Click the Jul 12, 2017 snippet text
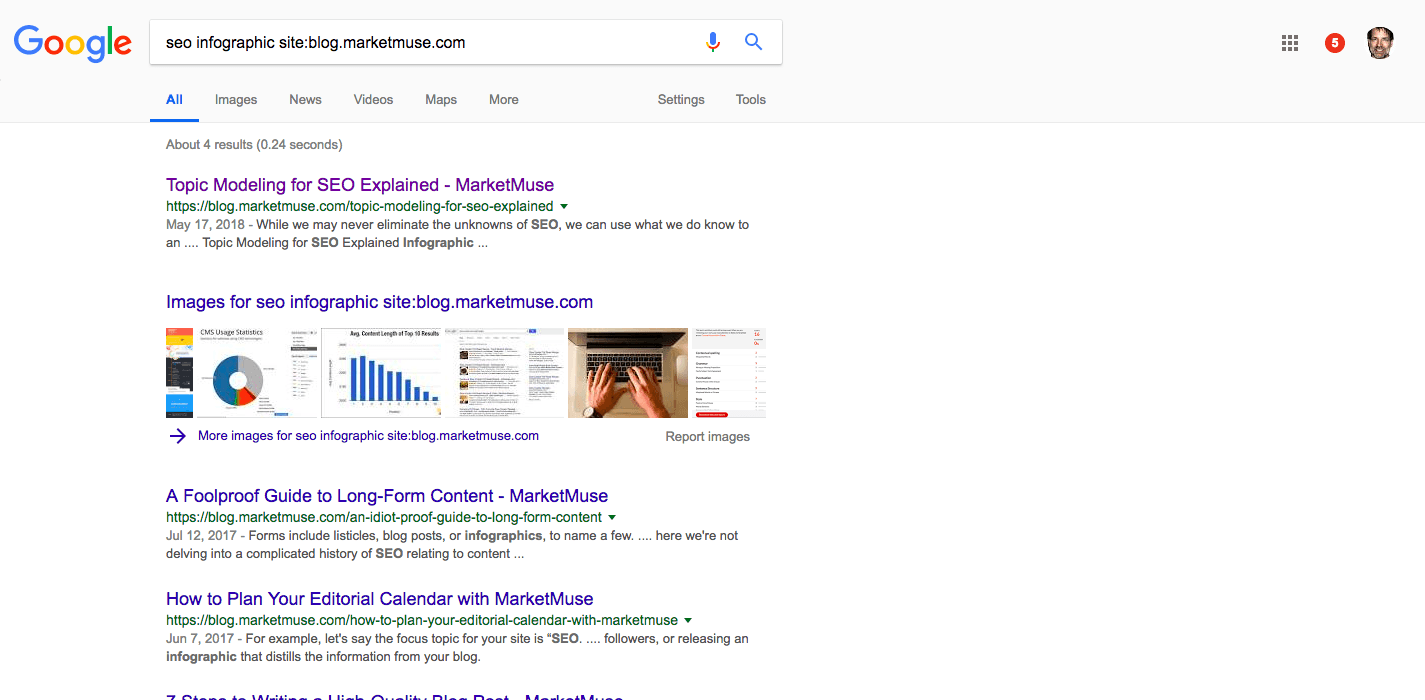This screenshot has height=700, width=1425. point(452,545)
